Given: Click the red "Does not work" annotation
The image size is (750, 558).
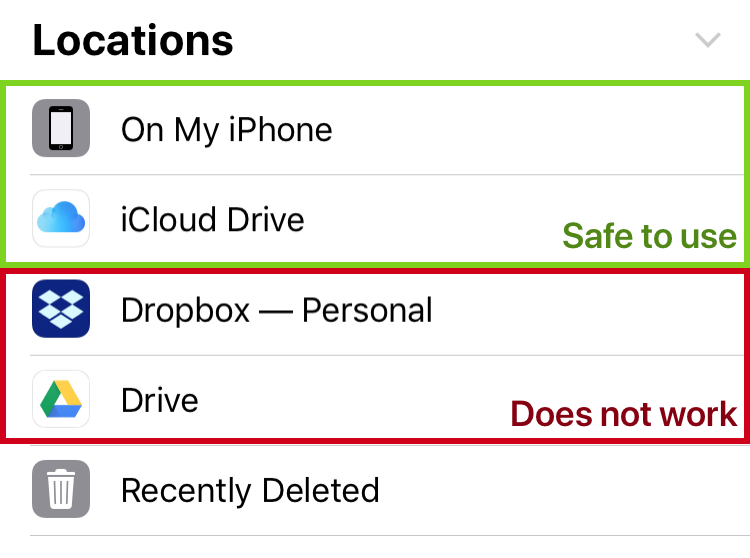Looking at the screenshot, I should tap(624, 414).
